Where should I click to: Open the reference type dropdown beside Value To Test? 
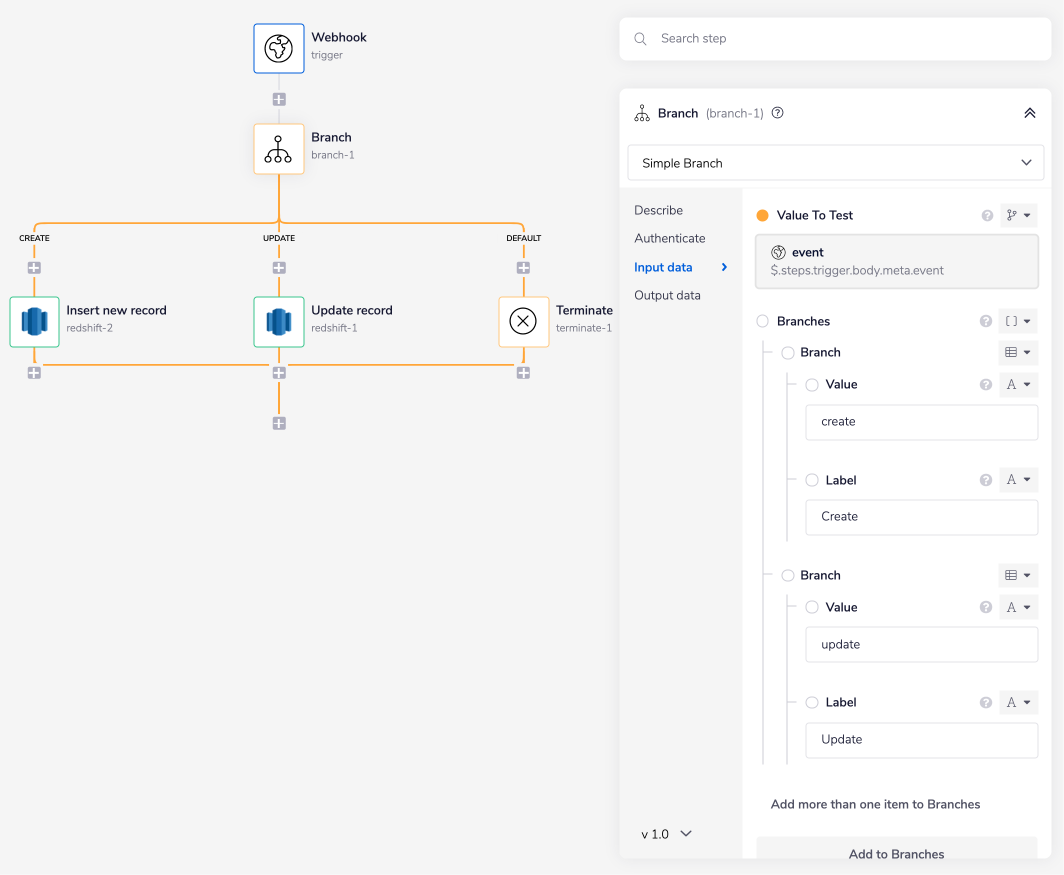tap(1018, 215)
